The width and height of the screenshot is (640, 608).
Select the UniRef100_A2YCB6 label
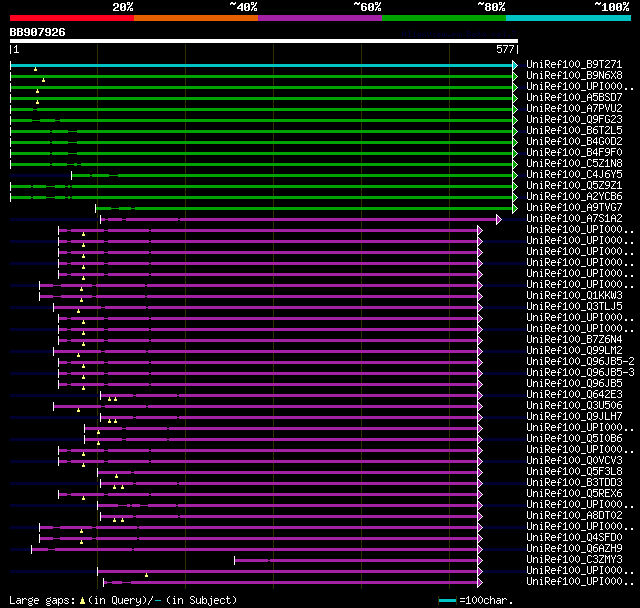click(x=574, y=197)
